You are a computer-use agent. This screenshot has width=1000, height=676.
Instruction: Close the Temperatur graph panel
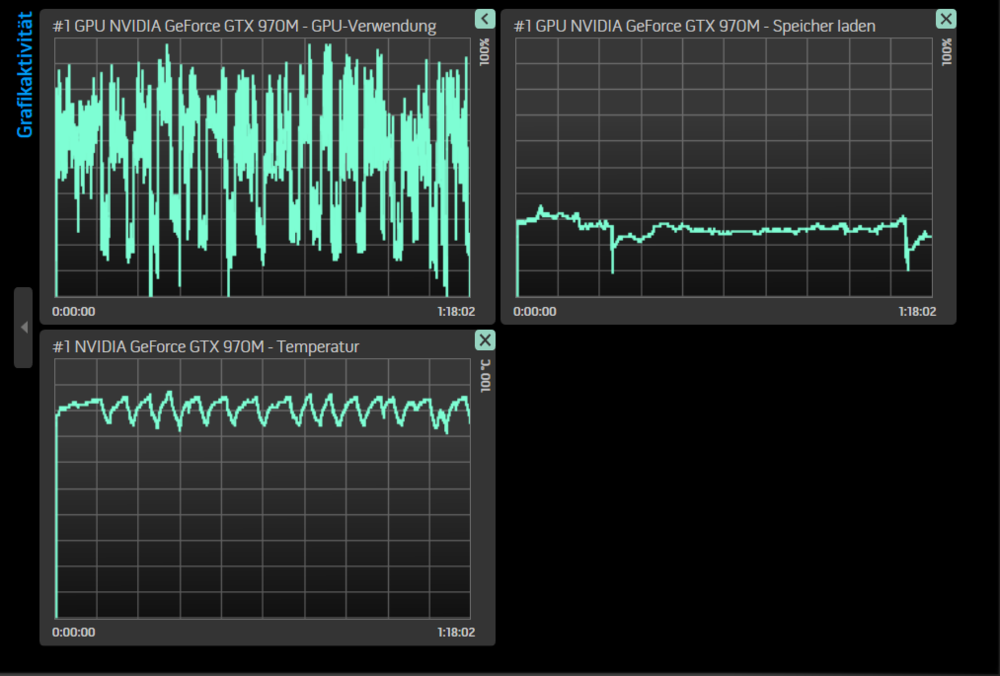tap(484, 340)
